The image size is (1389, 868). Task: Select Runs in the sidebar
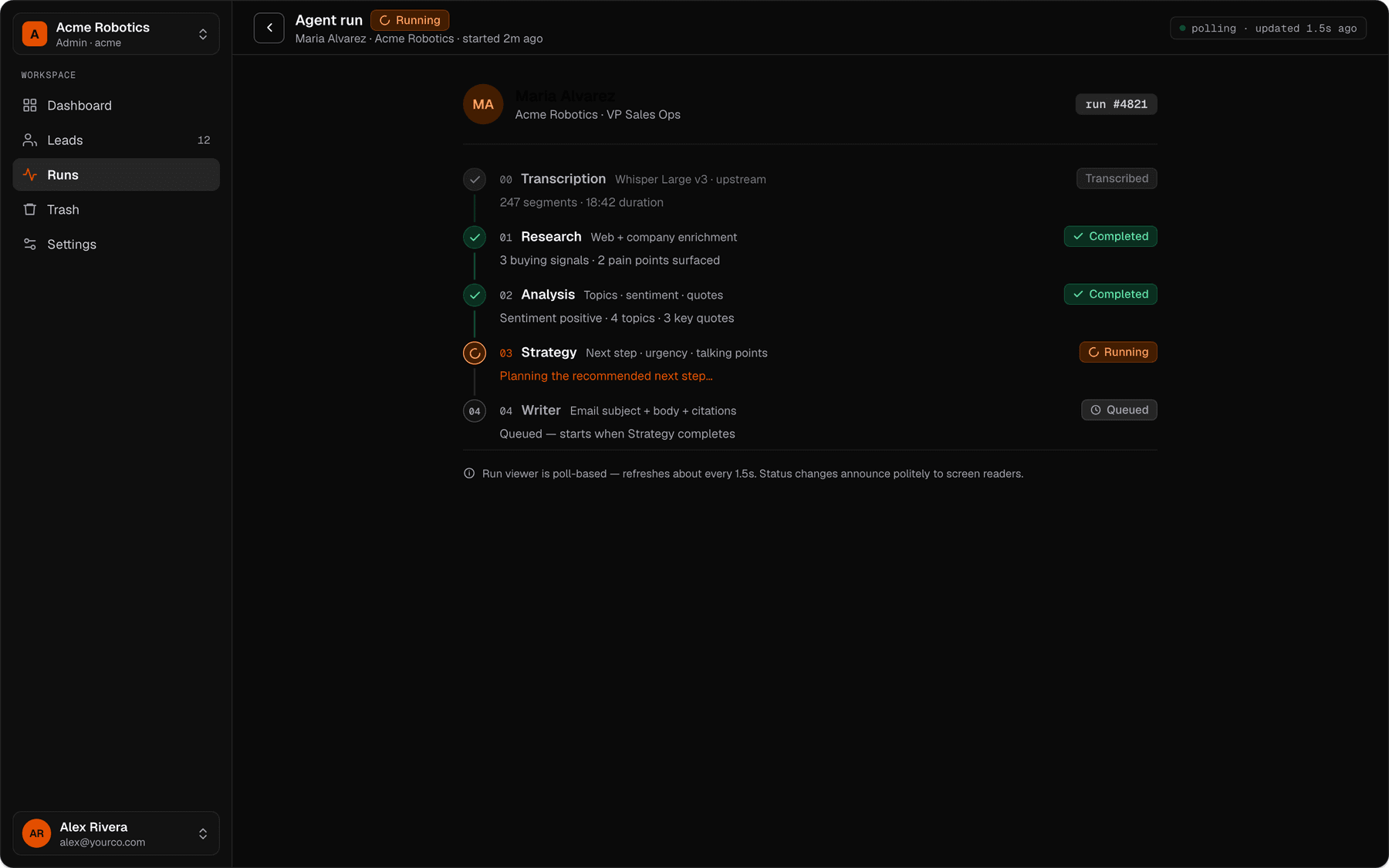coord(116,174)
